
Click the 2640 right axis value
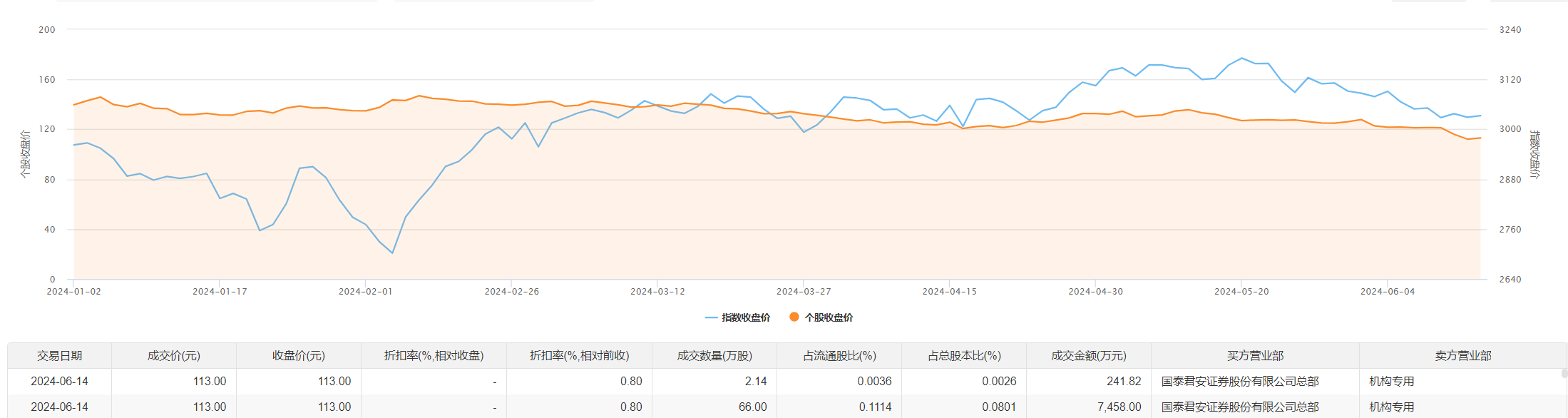1510,280
